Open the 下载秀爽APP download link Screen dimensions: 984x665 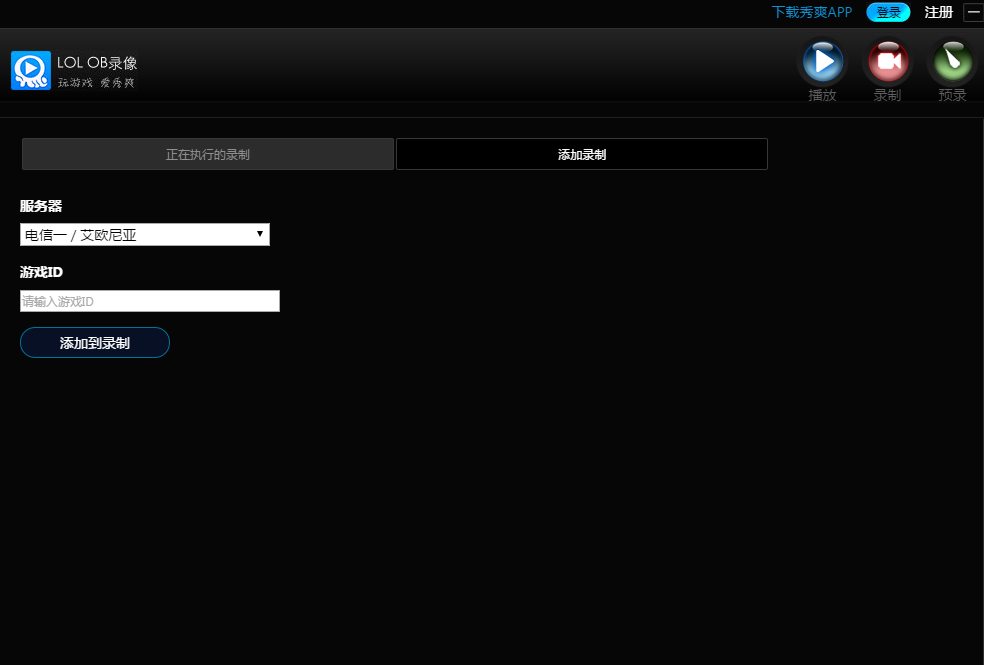pyautogui.click(x=811, y=12)
